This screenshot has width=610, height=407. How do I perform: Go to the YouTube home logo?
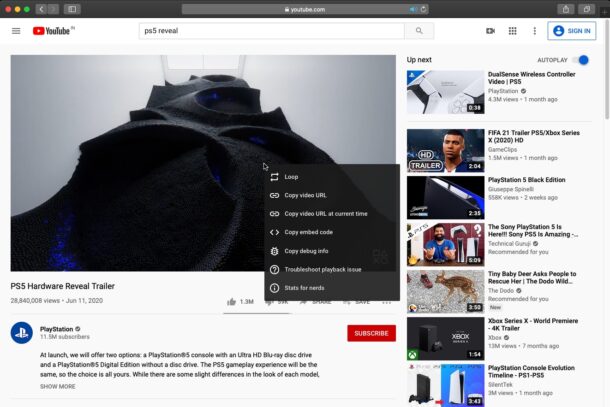point(53,31)
